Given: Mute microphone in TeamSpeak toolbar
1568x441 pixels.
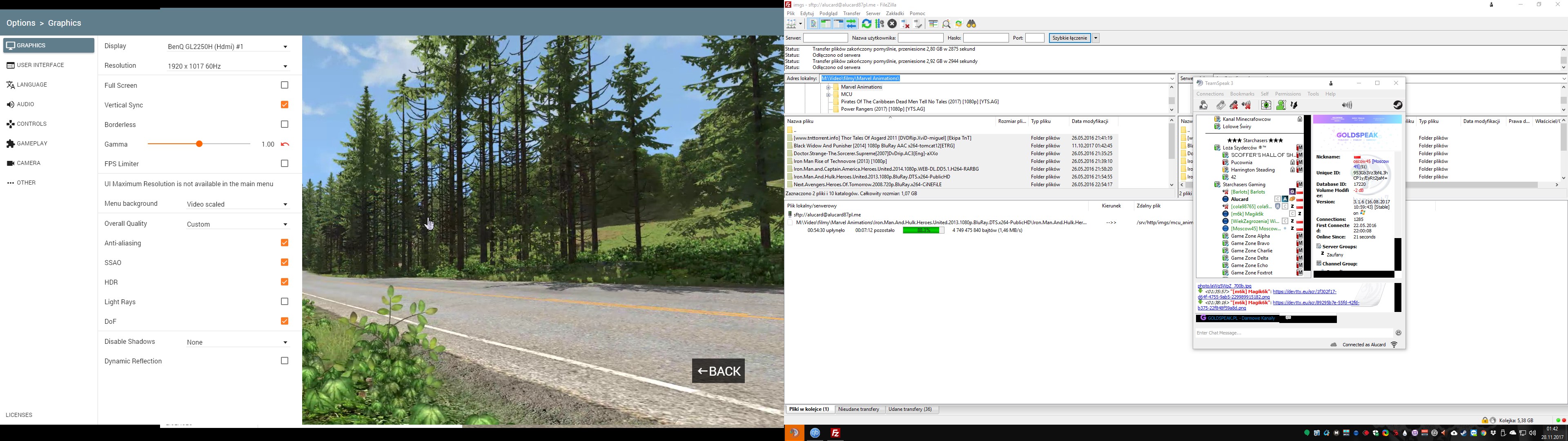Looking at the screenshot, I should click(x=1234, y=105).
